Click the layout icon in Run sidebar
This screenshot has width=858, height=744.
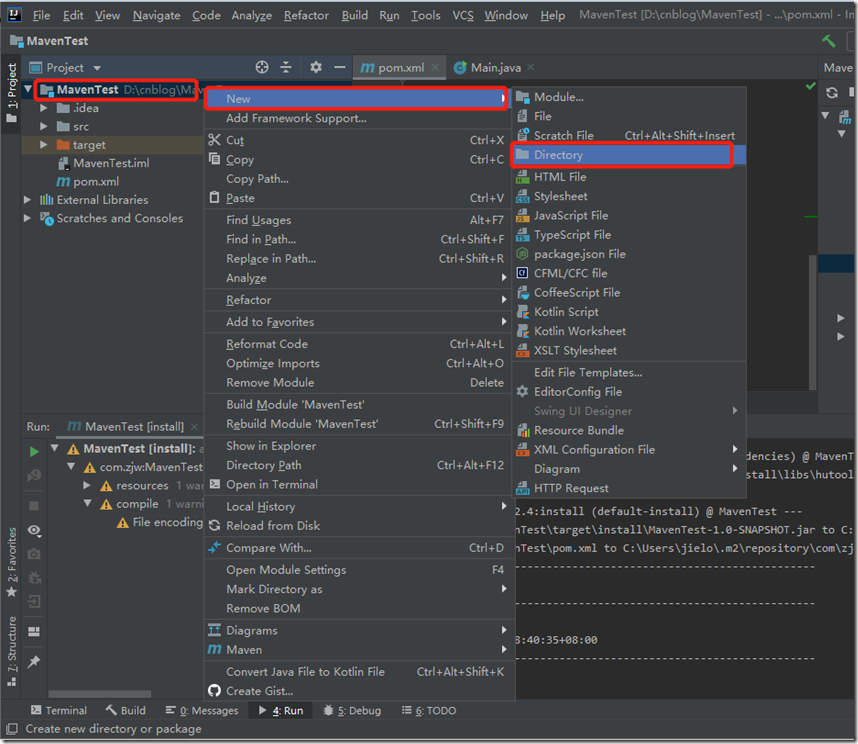pyautogui.click(x=34, y=632)
